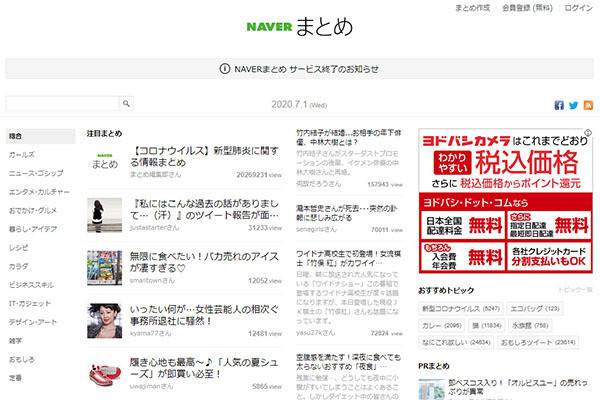Select 定番 category in sidebar
The height and width of the screenshot is (400, 600).
(15, 378)
